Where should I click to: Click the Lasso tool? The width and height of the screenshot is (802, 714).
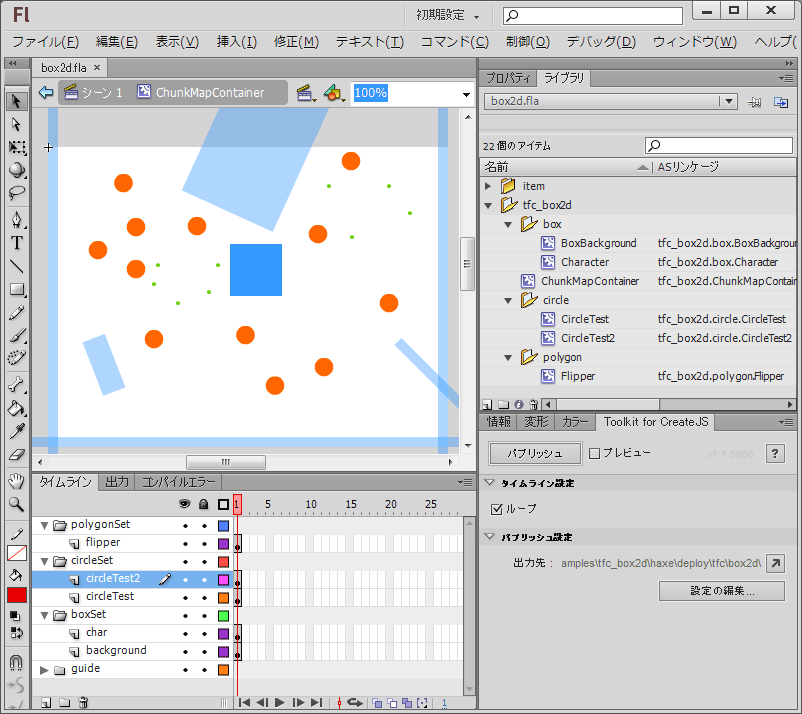pos(16,193)
